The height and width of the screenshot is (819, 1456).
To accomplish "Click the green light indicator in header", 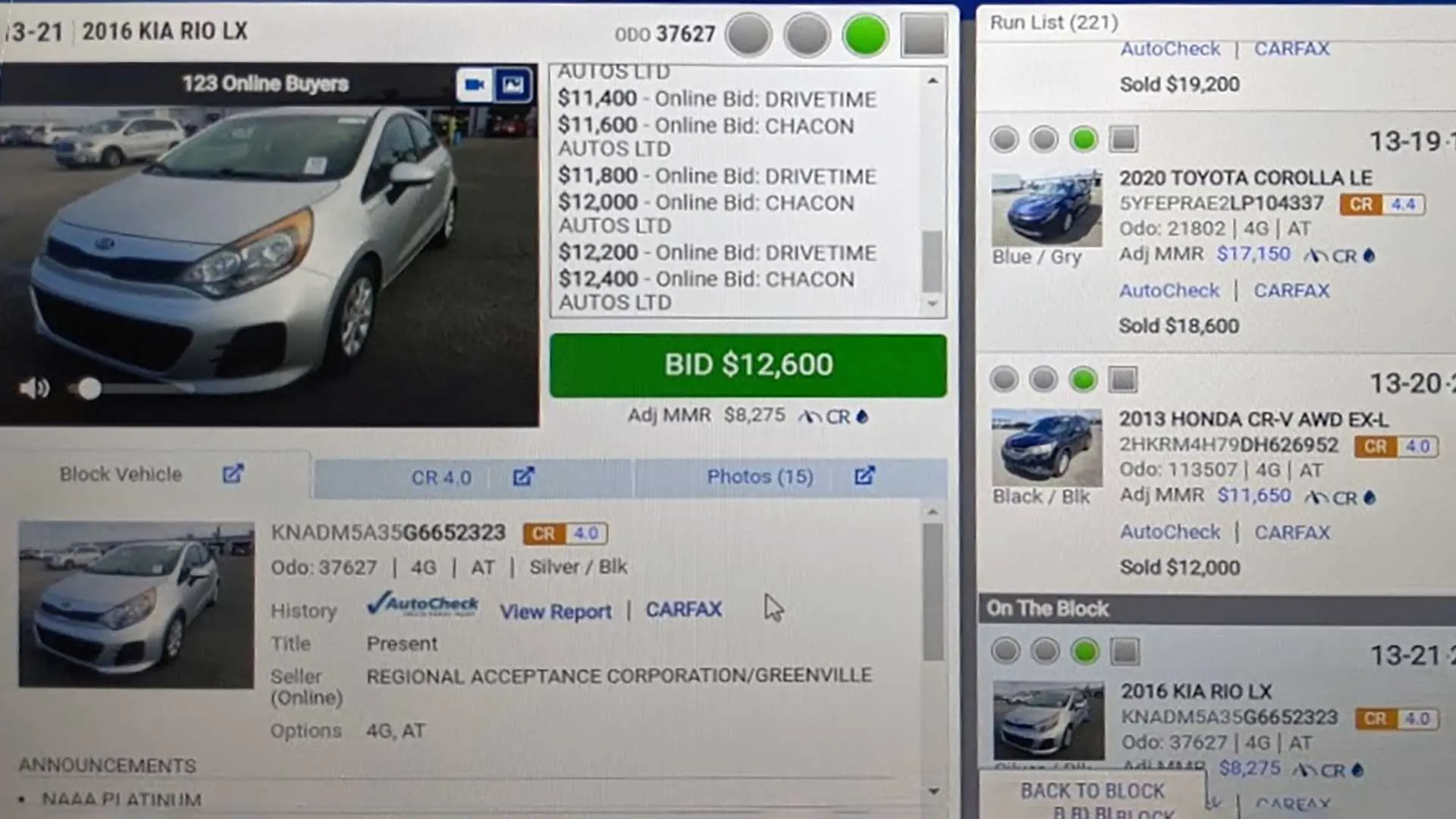I will tap(865, 35).
